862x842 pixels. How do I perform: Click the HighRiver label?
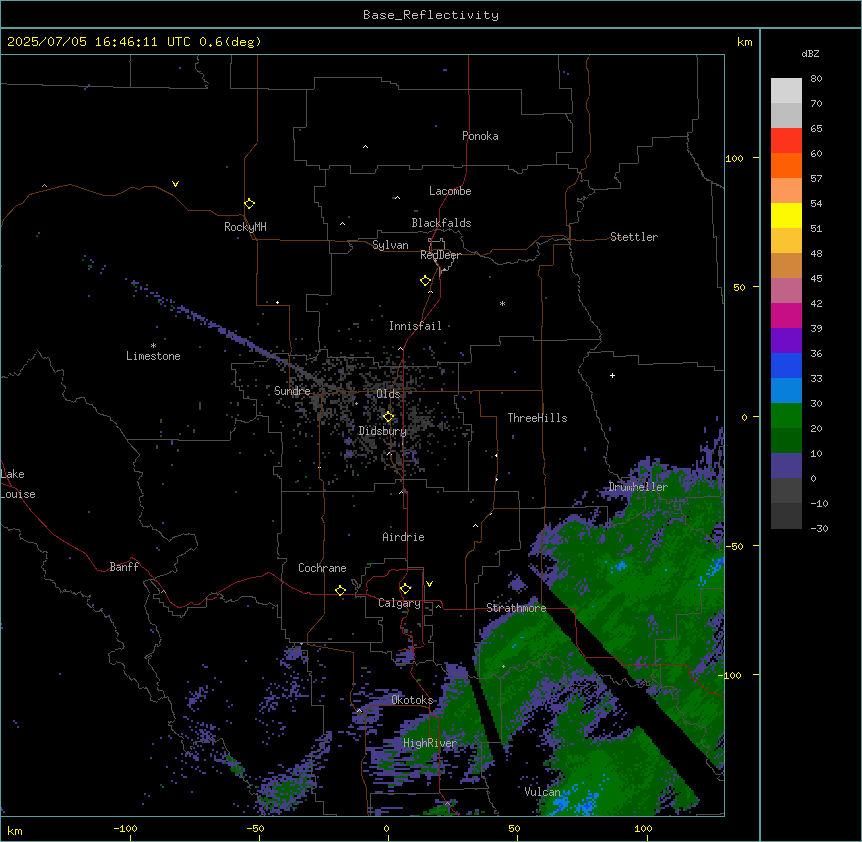[x=429, y=743]
